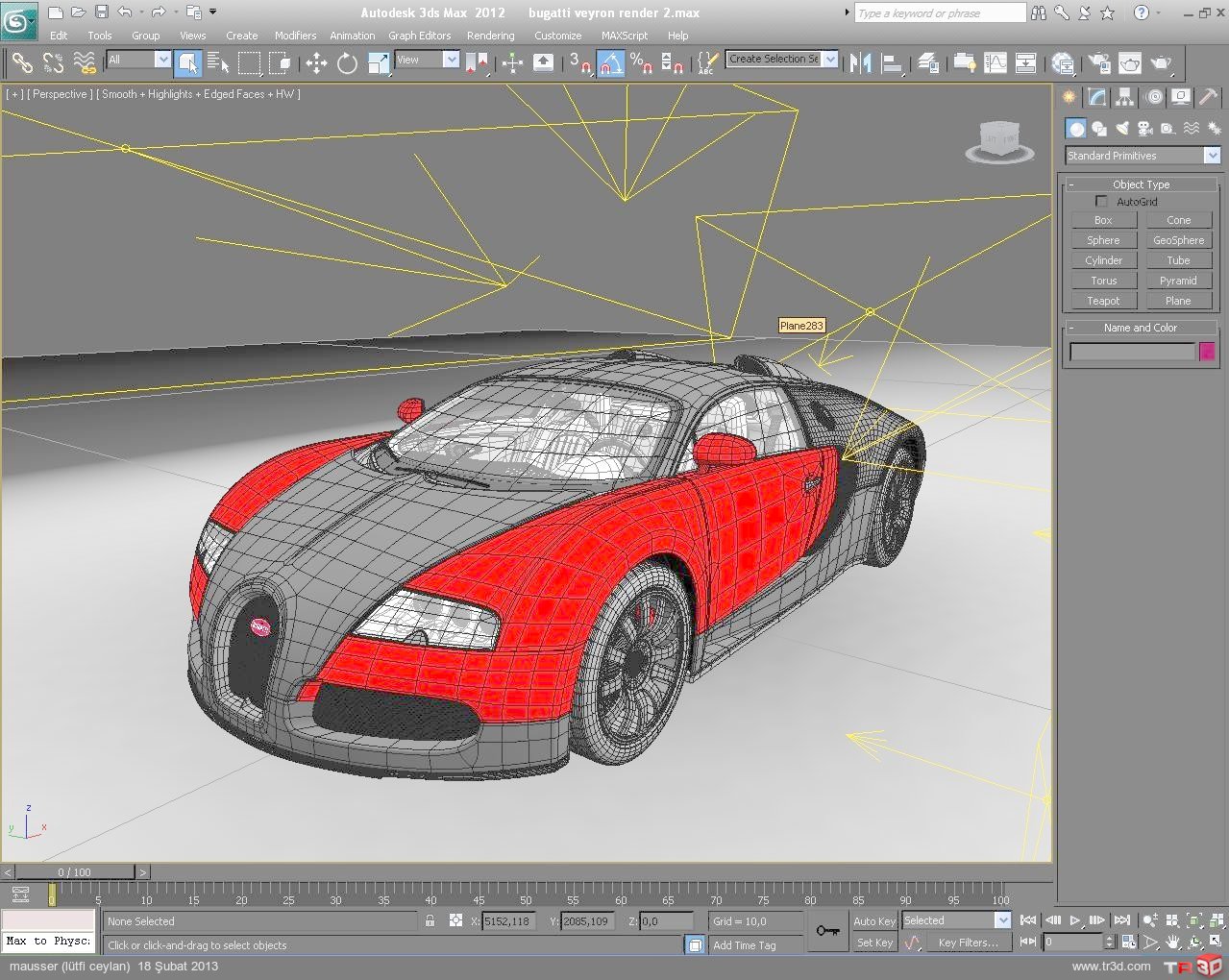Toggle the 3D Snaps magnet button
The height and width of the screenshot is (980, 1229).
(x=579, y=63)
